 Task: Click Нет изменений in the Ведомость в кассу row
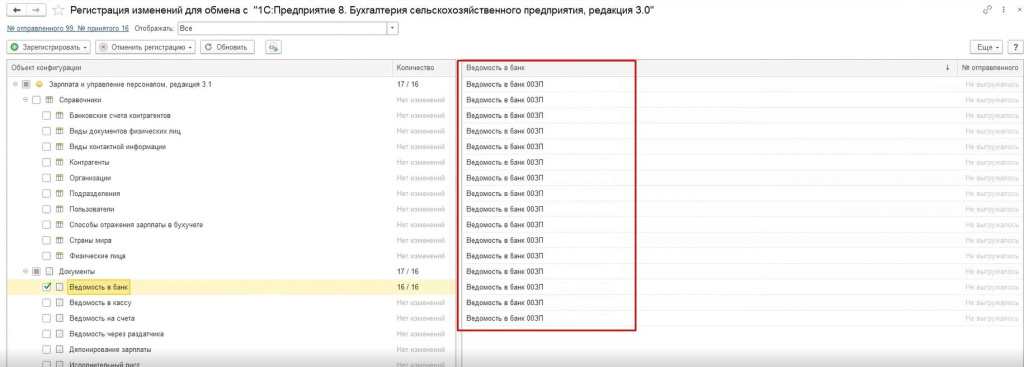[x=421, y=302]
